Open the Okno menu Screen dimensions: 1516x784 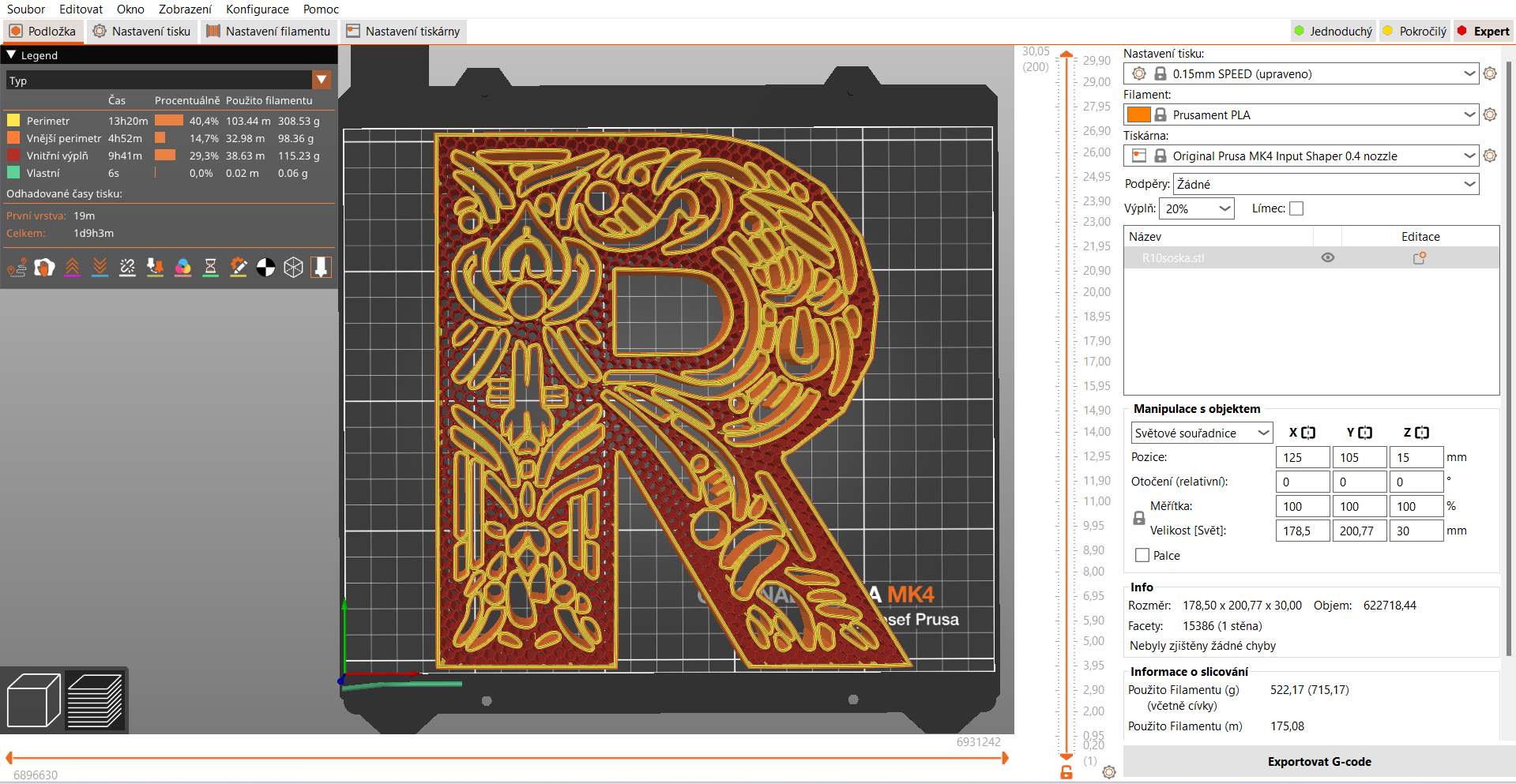(x=130, y=9)
